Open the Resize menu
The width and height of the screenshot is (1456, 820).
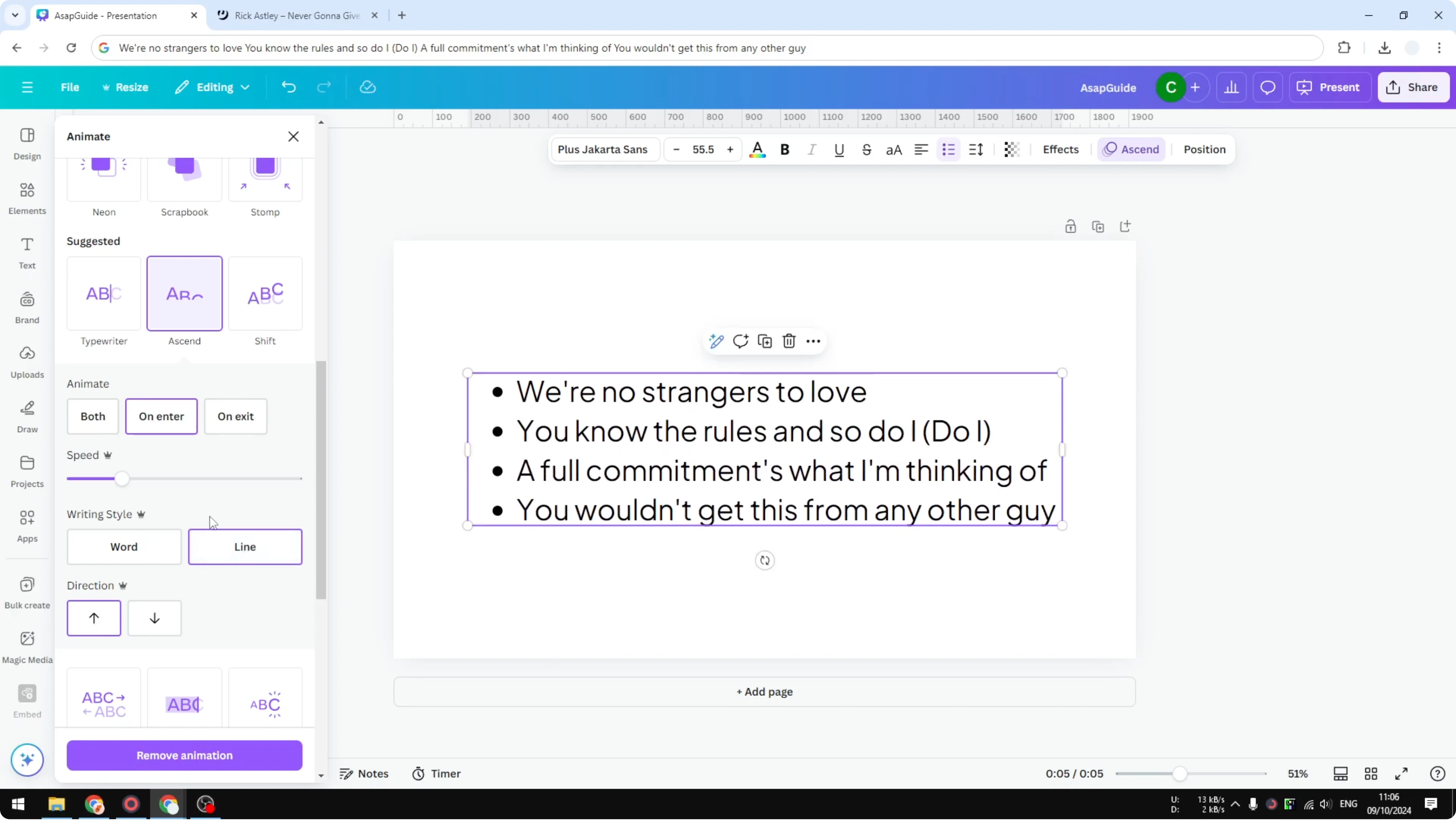tap(125, 87)
